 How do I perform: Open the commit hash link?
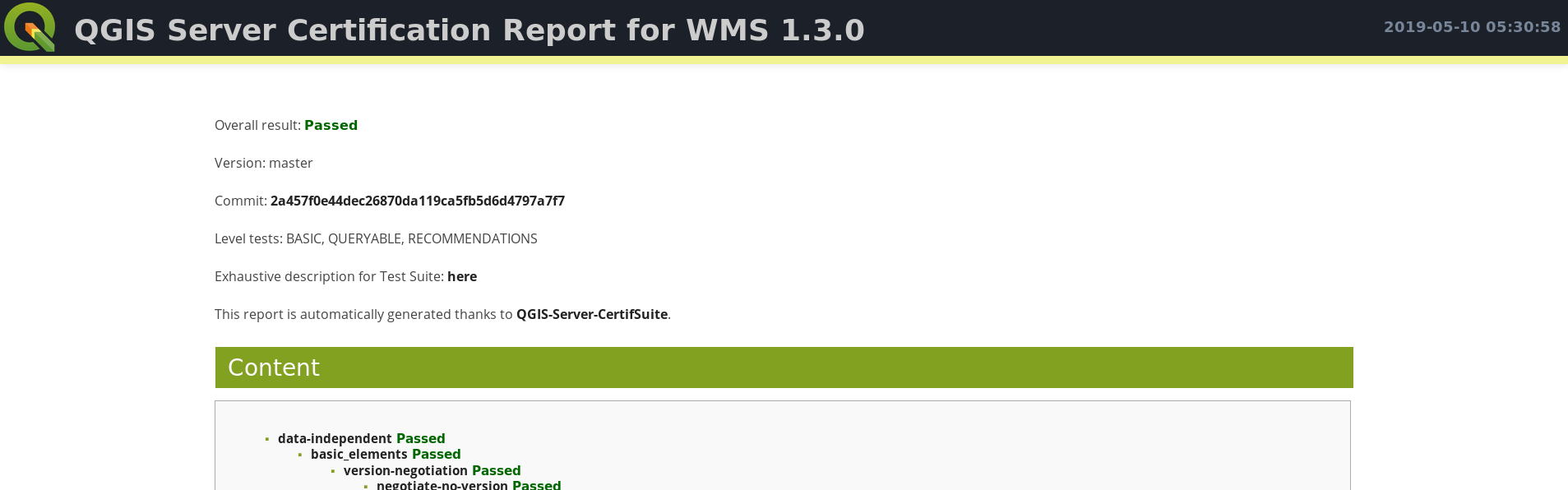click(418, 201)
